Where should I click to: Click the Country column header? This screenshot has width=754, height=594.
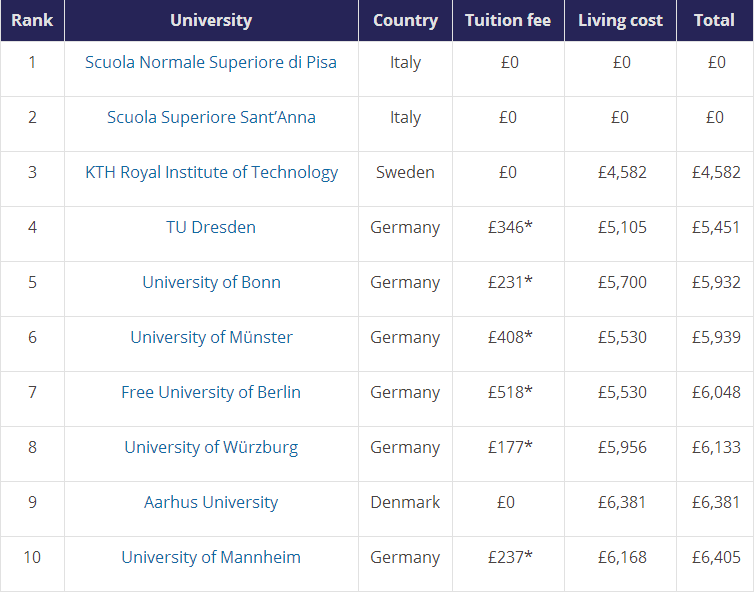coord(405,20)
